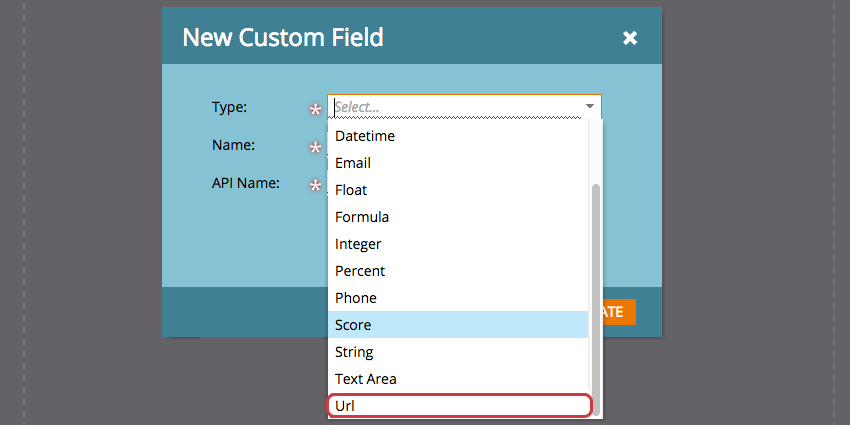Click the Type field label
Image resolution: width=850 pixels, height=428 pixels.
point(229,106)
